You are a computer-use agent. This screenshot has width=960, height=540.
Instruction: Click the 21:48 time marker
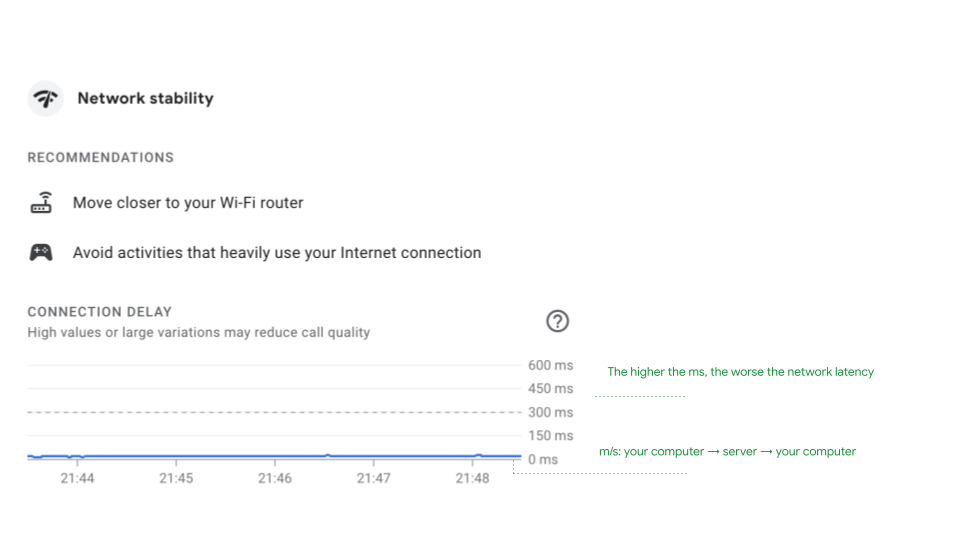click(472, 479)
